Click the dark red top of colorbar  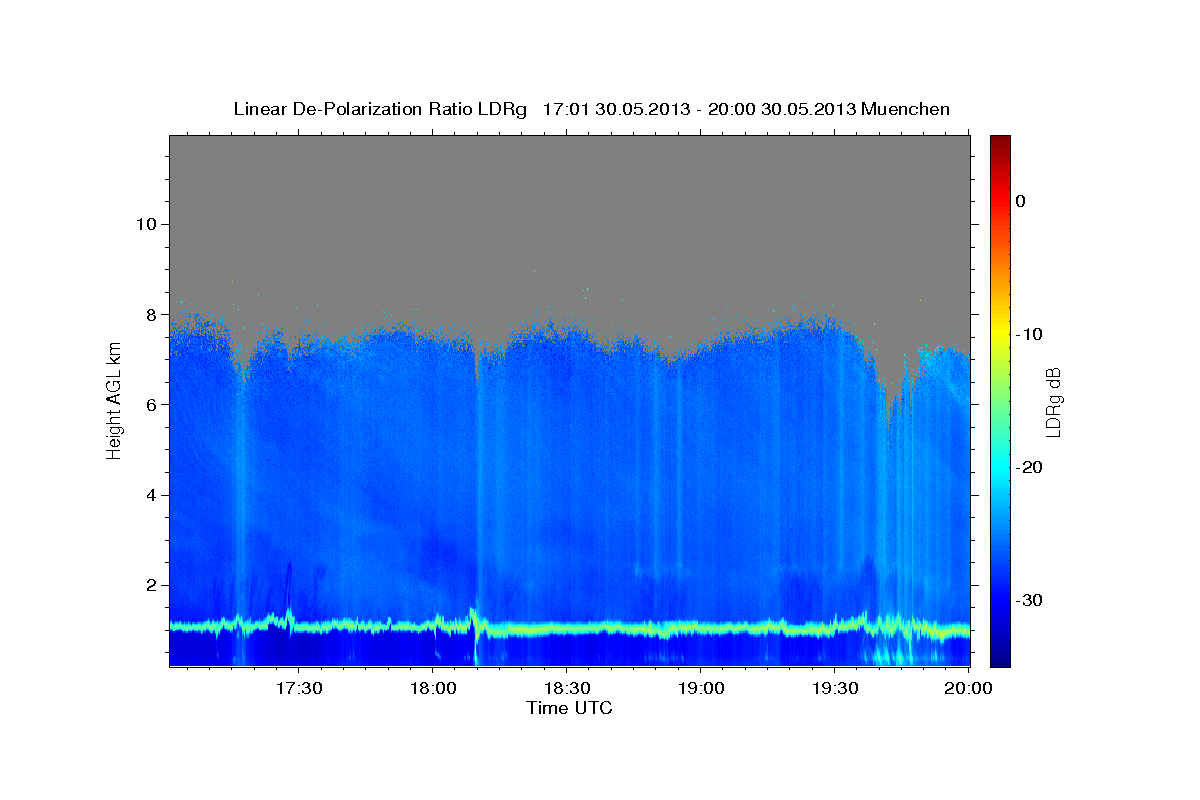click(x=1000, y=142)
